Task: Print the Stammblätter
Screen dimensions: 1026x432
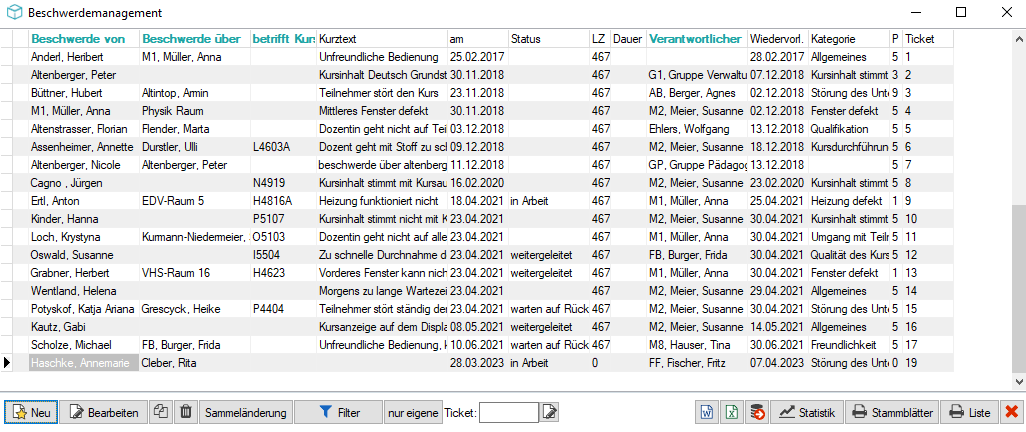Action: point(892,412)
